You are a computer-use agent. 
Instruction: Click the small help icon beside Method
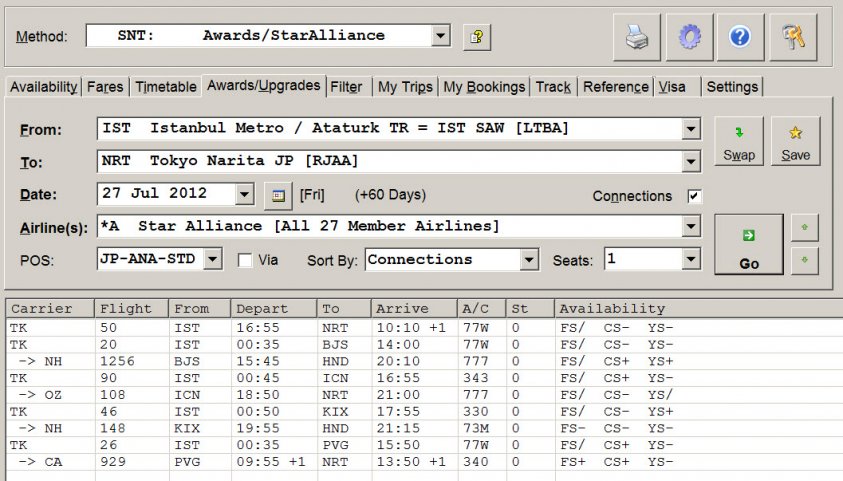(478, 37)
